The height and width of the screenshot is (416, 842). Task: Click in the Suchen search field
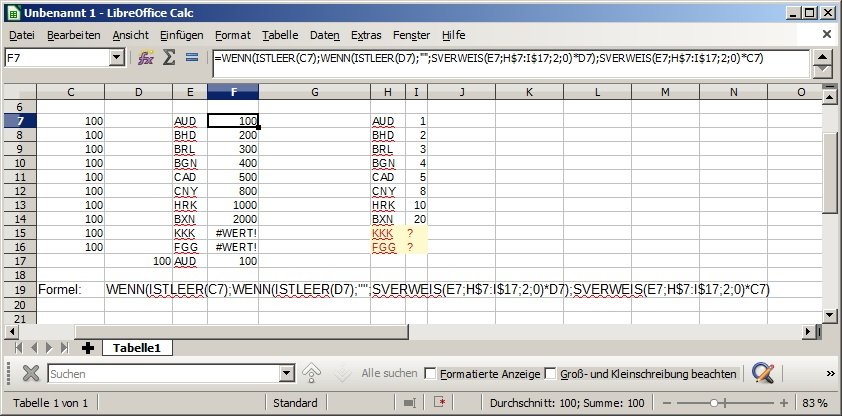pos(164,374)
